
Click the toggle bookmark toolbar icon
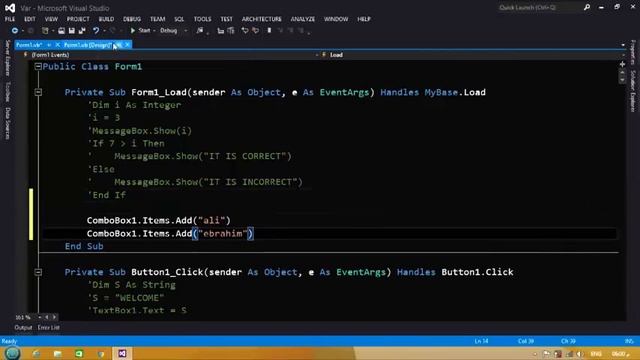pos(269,31)
